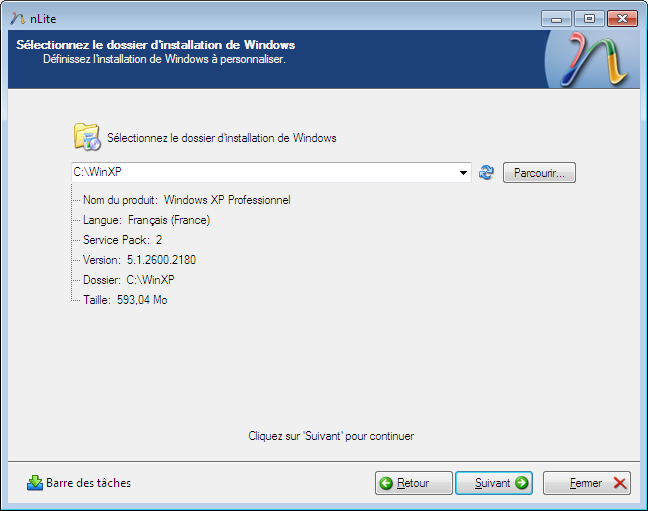Click the refresh arrows icon beside path
The image size is (648, 511).
point(486,172)
